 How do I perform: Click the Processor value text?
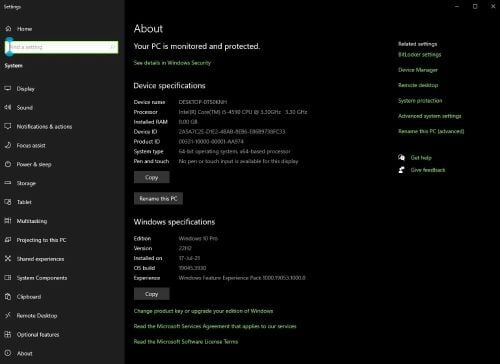pos(243,112)
